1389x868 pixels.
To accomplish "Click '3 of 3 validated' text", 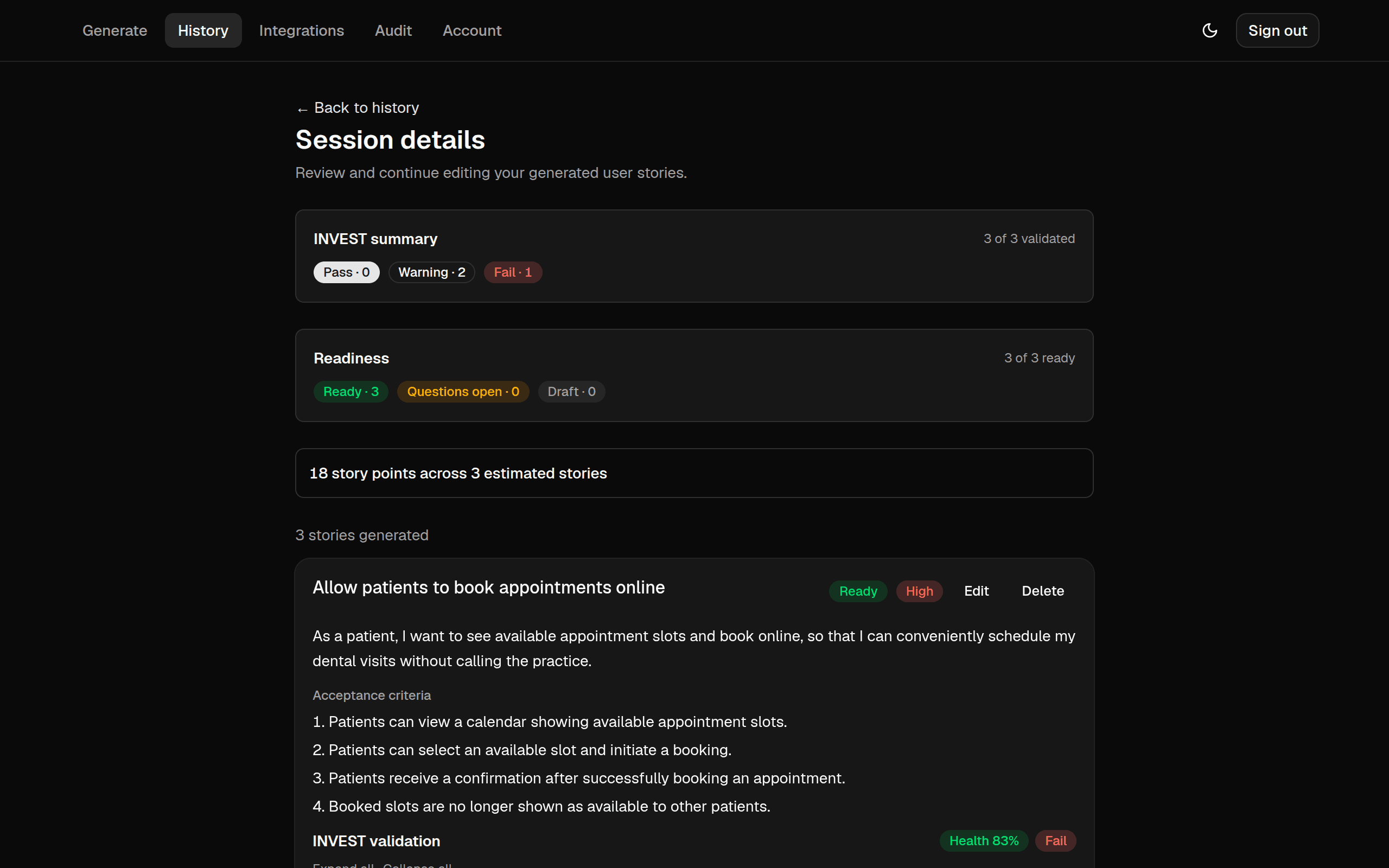I will click(1029, 239).
